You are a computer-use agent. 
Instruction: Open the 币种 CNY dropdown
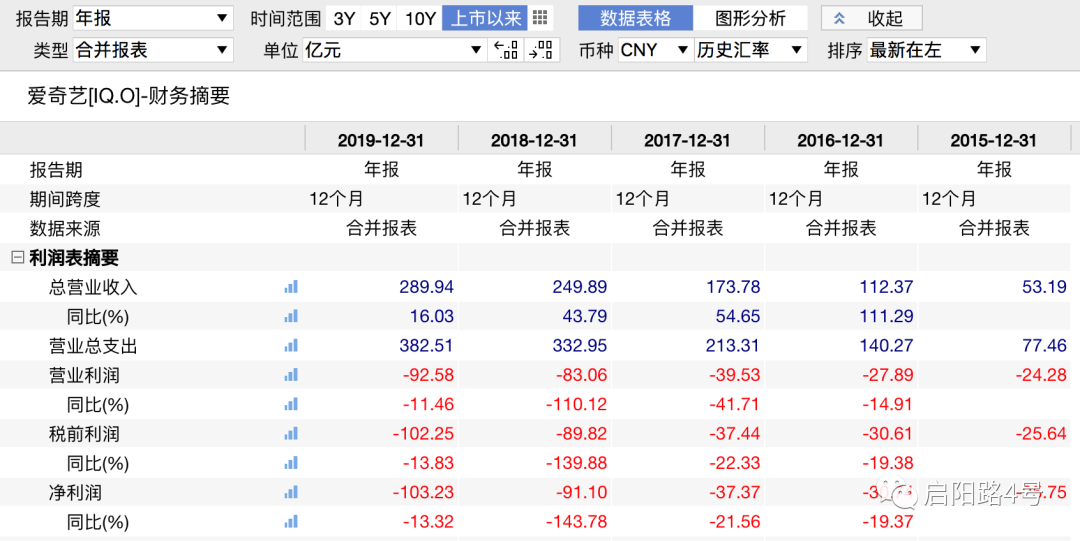pos(655,50)
